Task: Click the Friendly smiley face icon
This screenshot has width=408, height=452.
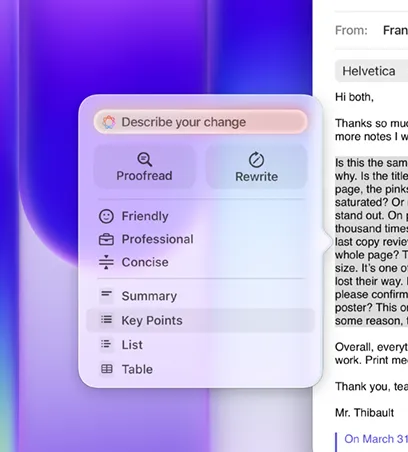Action: point(106,216)
